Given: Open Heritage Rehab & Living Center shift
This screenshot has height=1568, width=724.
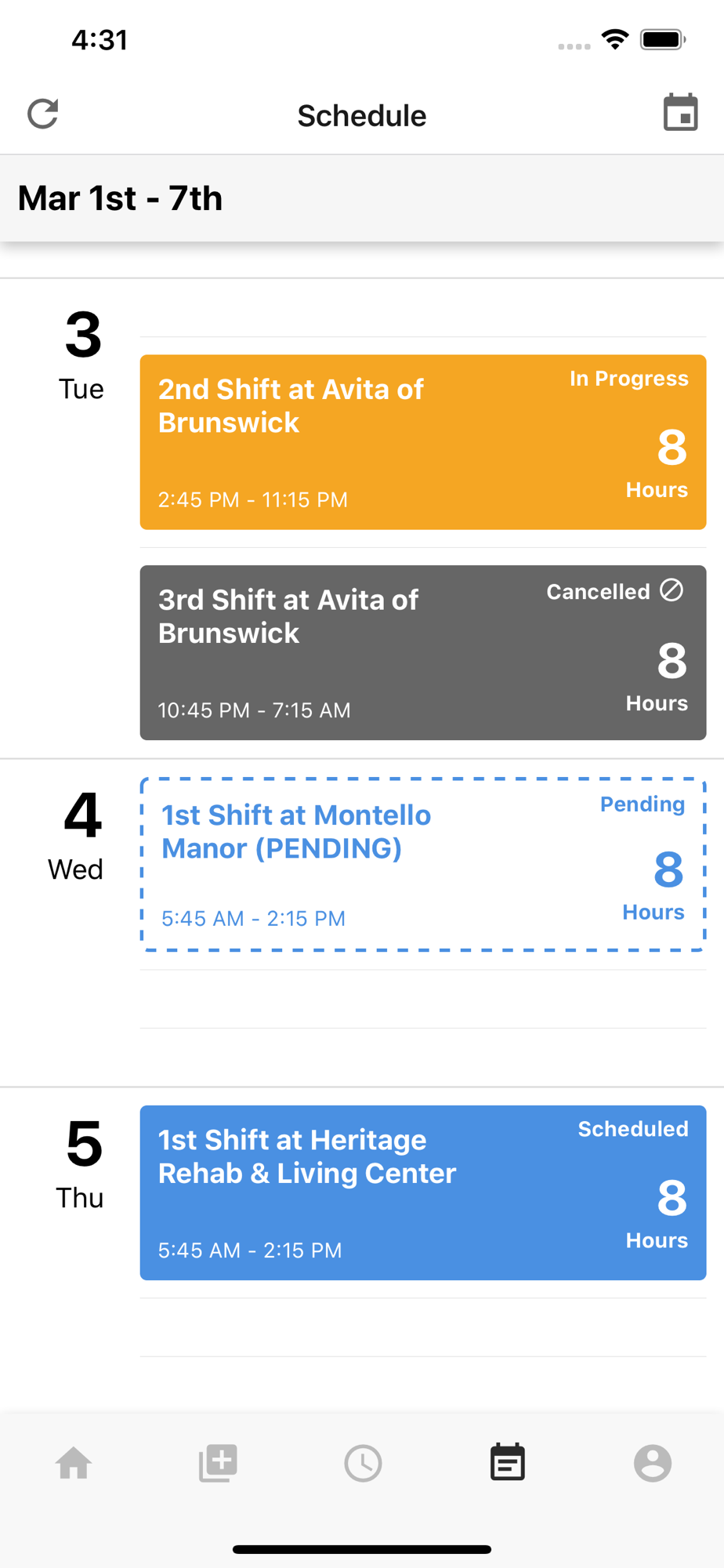Looking at the screenshot, I should point(423,1192).
